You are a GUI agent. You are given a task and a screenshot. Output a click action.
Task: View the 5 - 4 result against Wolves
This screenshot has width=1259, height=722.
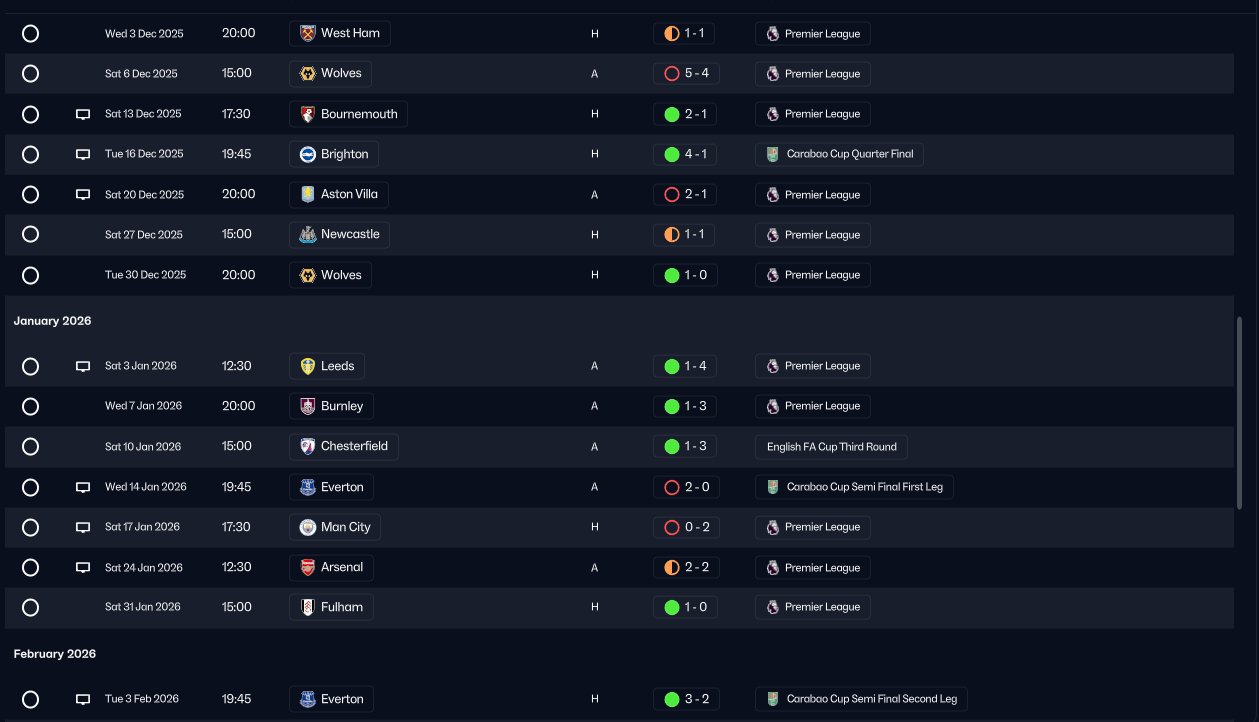coord(687,74)
